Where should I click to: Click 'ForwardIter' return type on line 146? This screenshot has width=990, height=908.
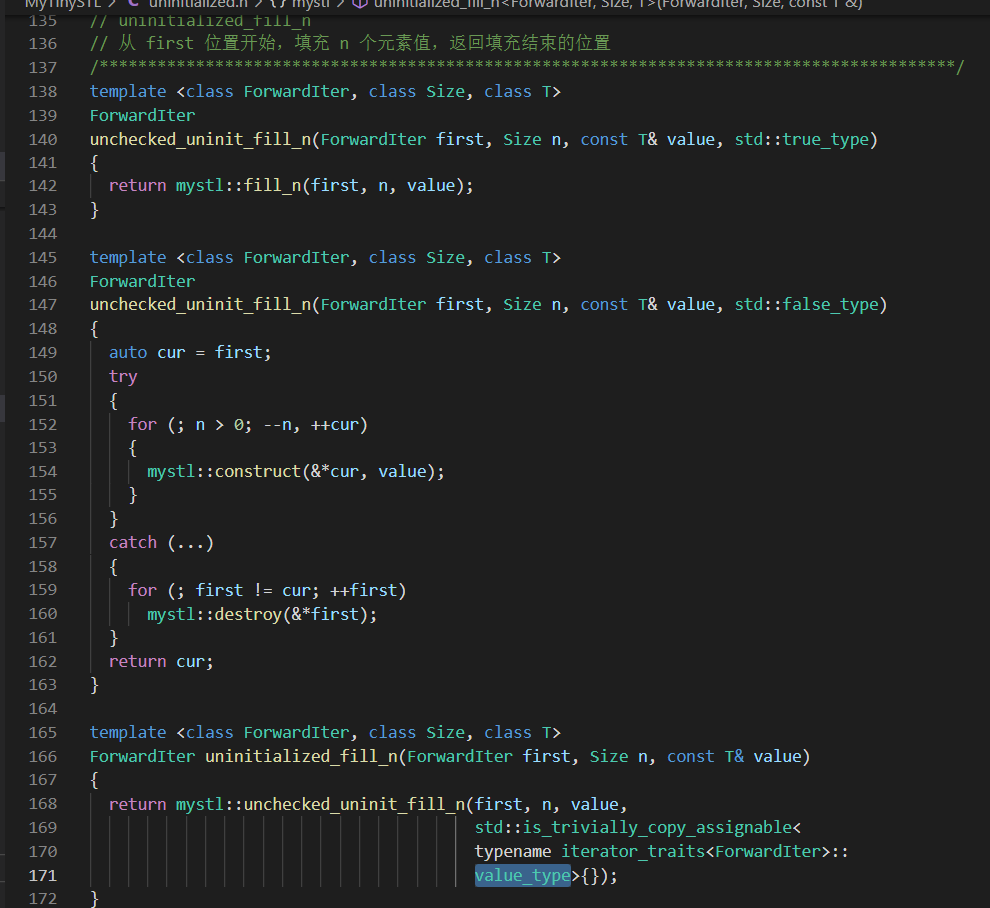tap(143, 282)
